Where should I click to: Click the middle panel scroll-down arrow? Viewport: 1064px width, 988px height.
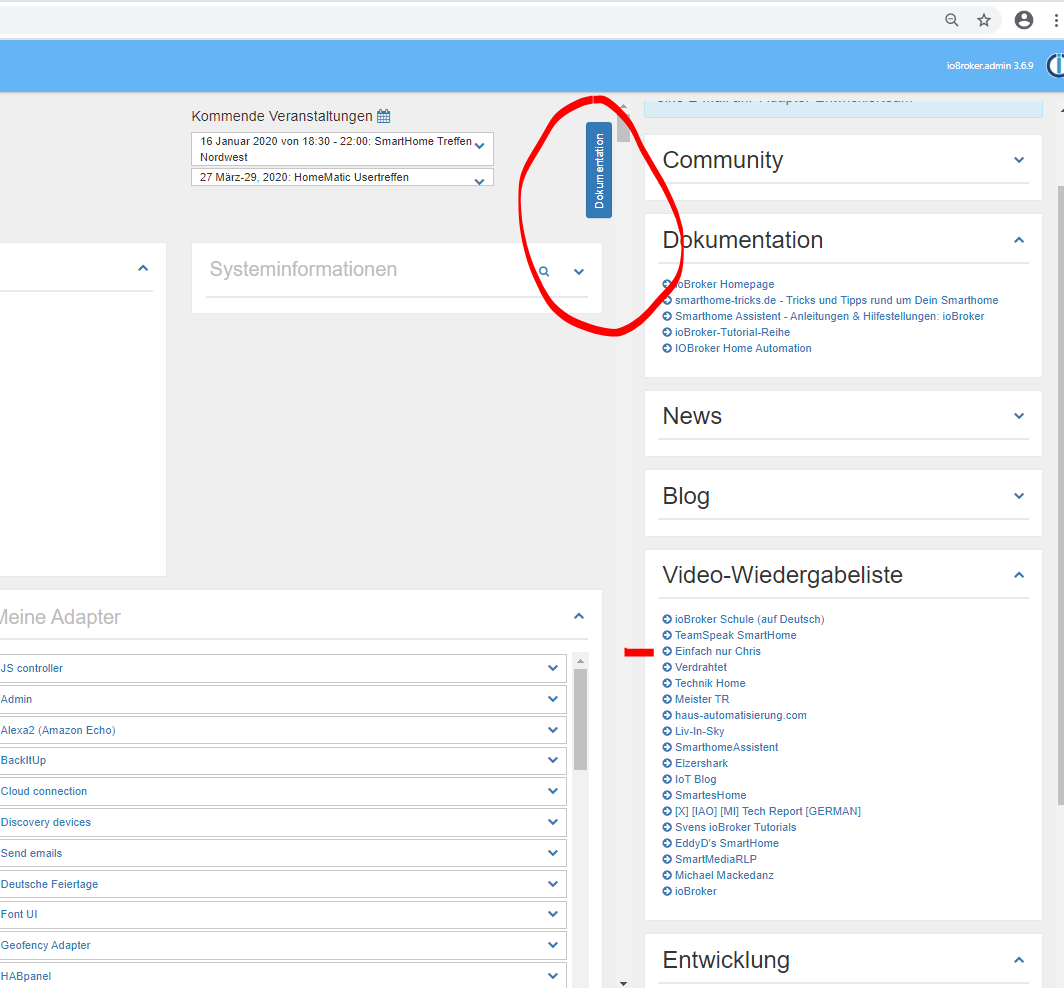[623, 983]
